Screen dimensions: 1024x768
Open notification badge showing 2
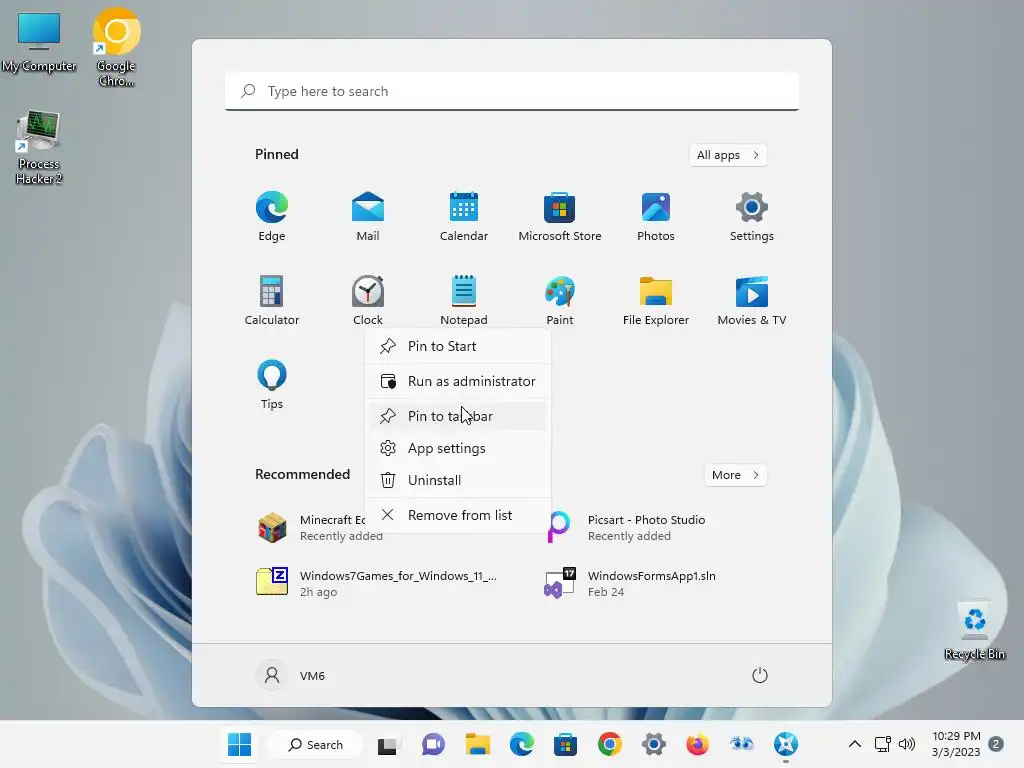pyautogui.click(x=996, y=744)
